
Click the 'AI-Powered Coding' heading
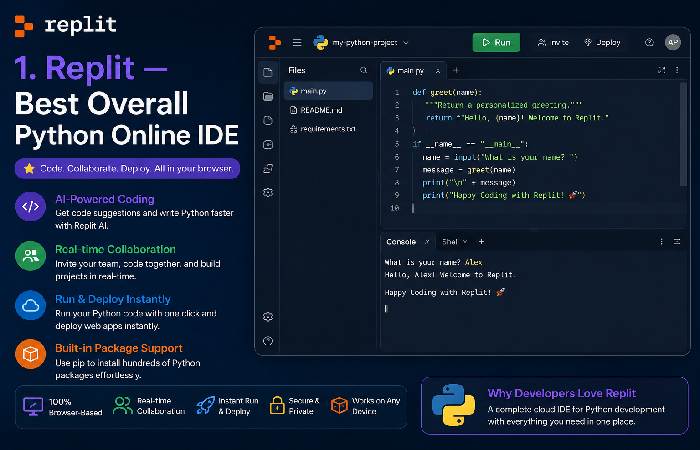point(105,200)
